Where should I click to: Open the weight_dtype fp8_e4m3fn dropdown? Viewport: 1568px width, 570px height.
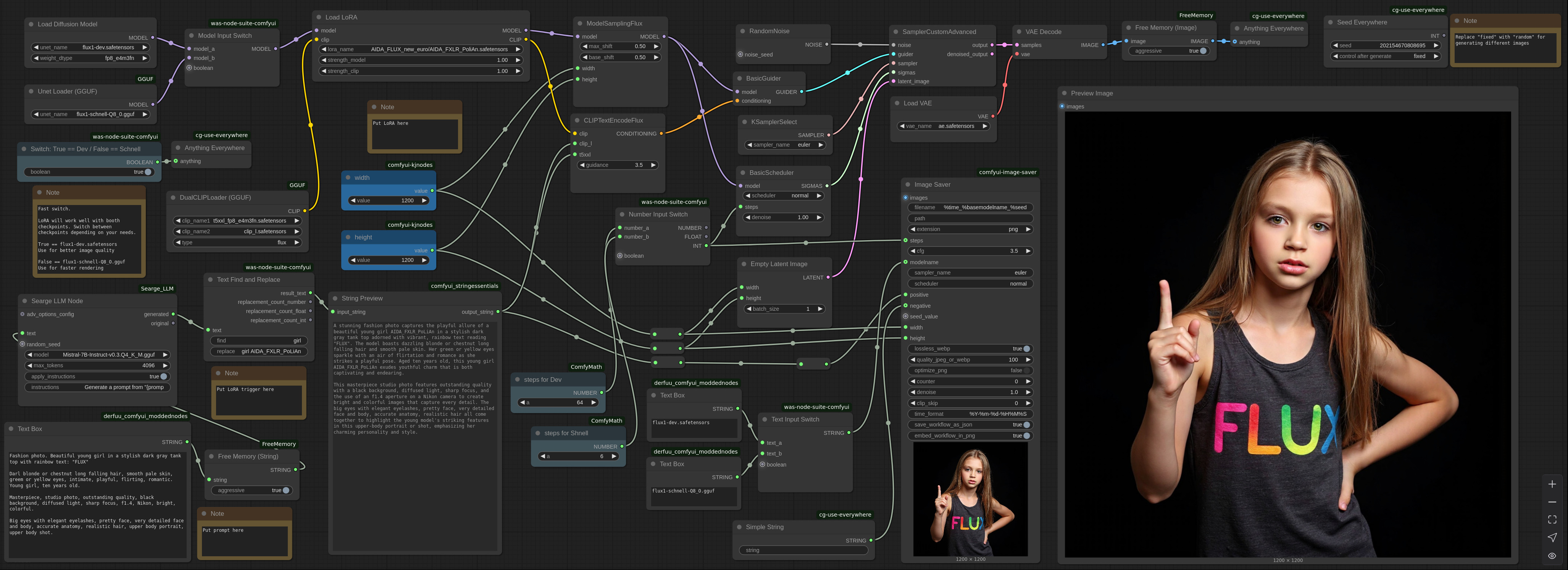tap(90, 58)
